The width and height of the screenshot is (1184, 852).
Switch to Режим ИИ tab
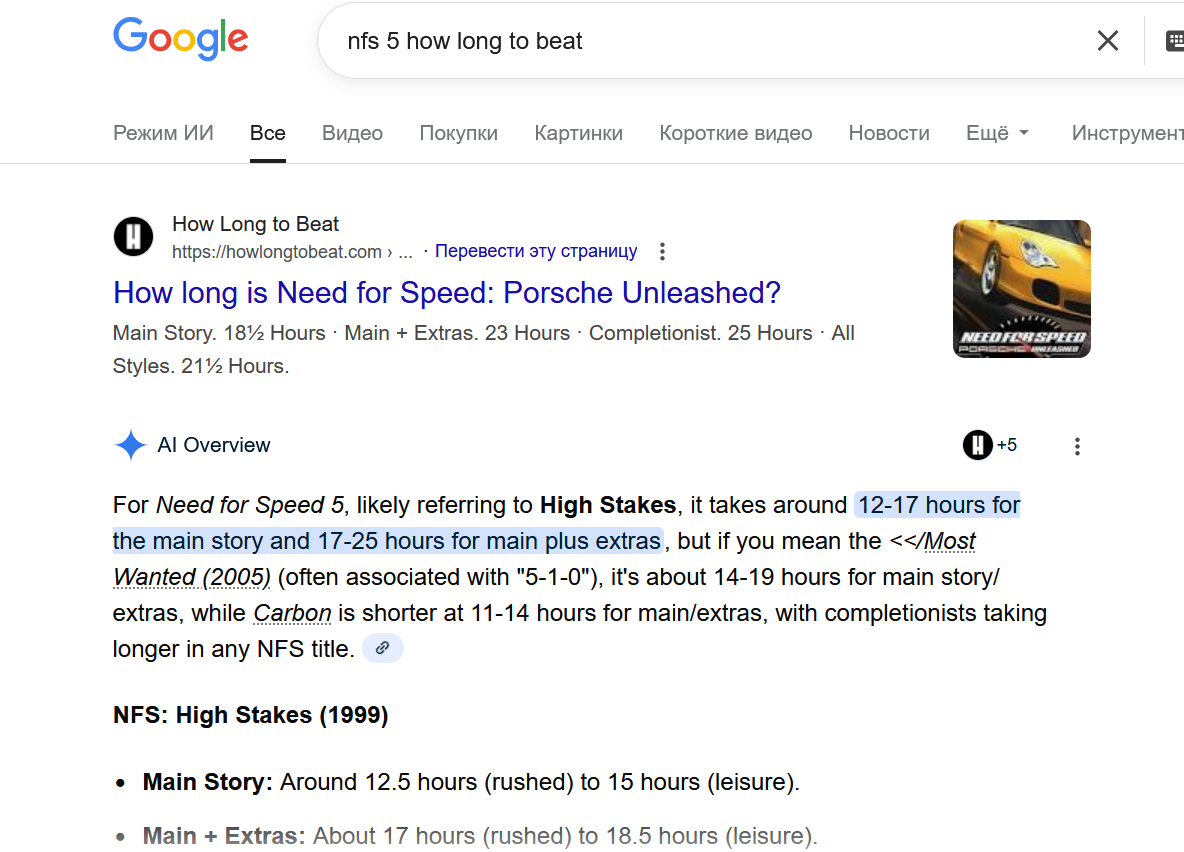pos(163,134)
